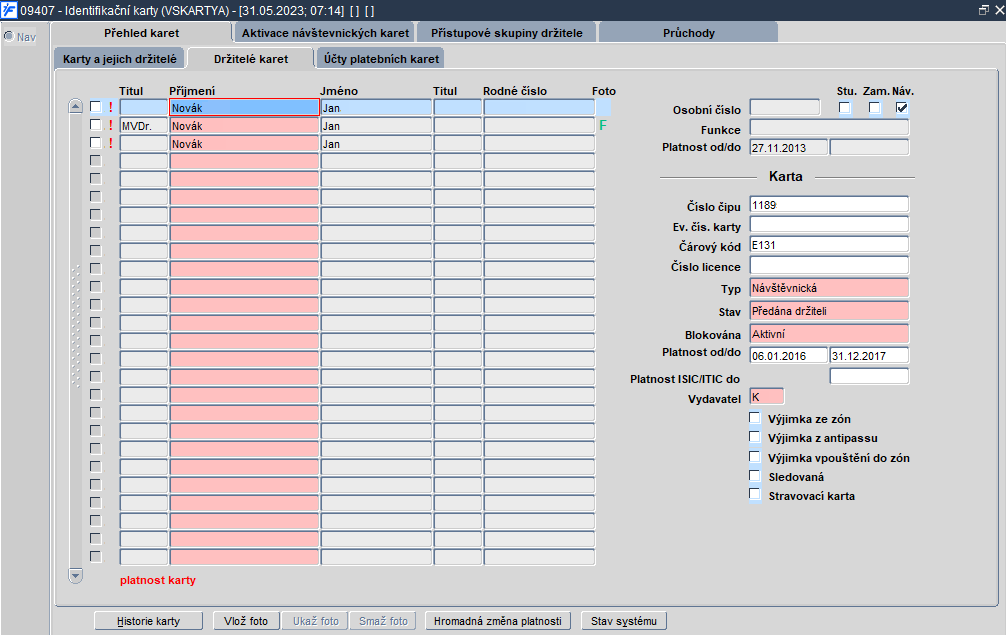The width and height of the screenshot is (1006, 635).
Task: Click the vertical scrollbar track of holder list
Action: click(x=76, y=341)
